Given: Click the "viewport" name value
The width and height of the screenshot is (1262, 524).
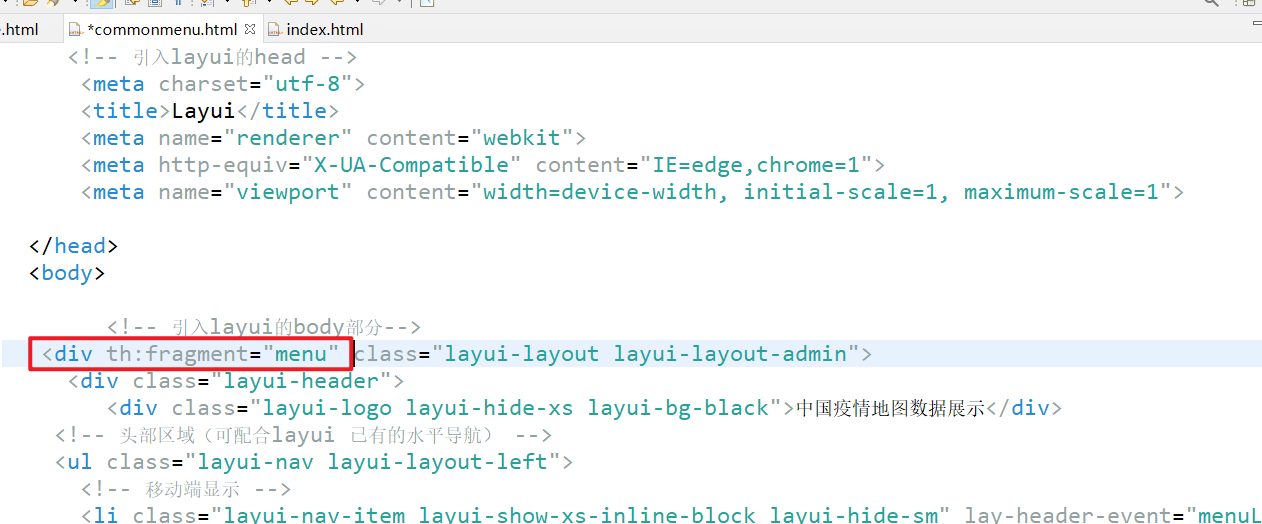Looking at the screenshot, I should pyautogui.click(x=289, y=192).
